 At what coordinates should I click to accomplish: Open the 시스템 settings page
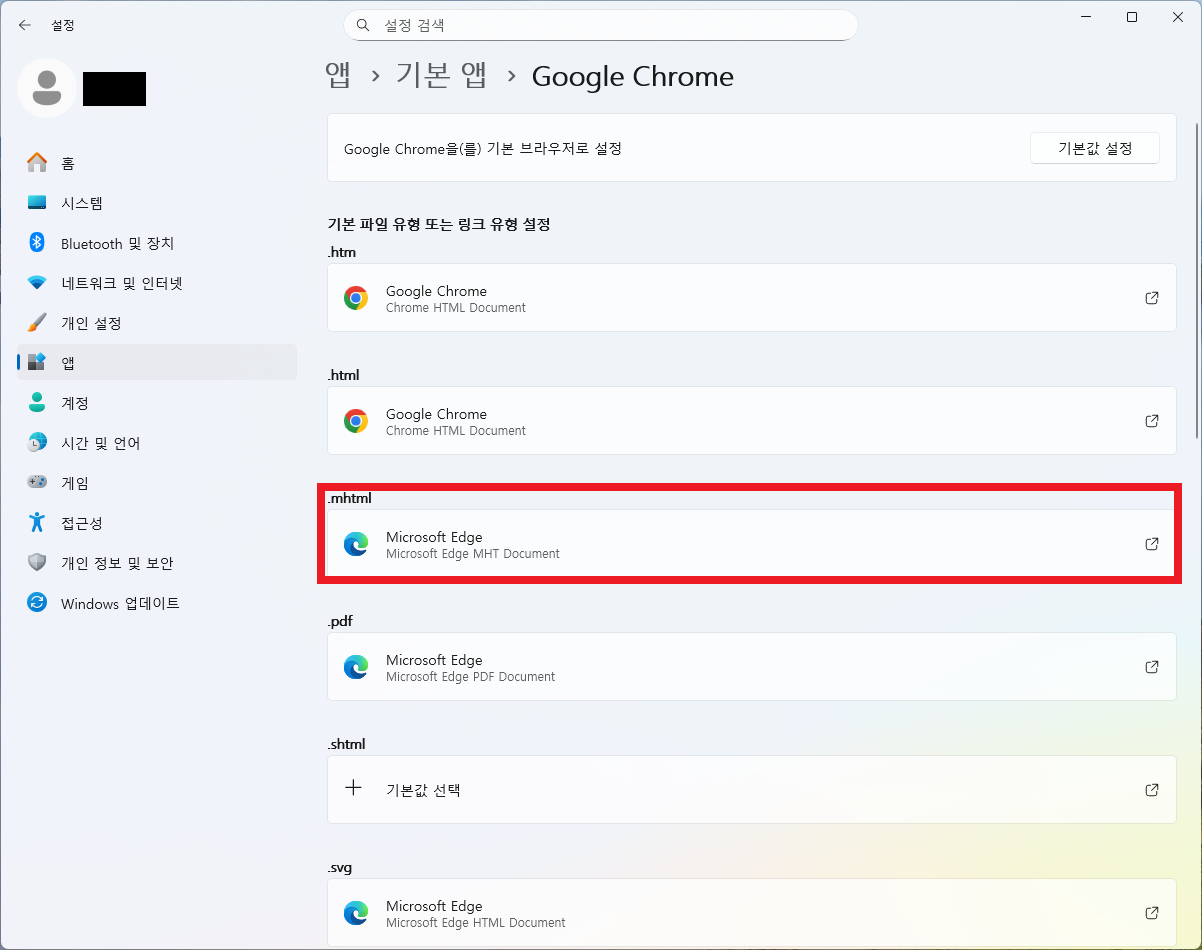[157, 203]
